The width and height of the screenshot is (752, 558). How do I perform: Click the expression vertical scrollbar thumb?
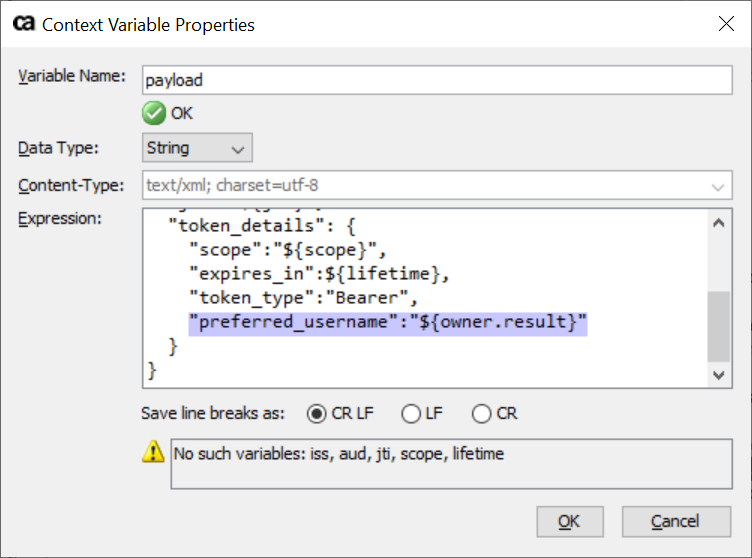tap(719, 326)
